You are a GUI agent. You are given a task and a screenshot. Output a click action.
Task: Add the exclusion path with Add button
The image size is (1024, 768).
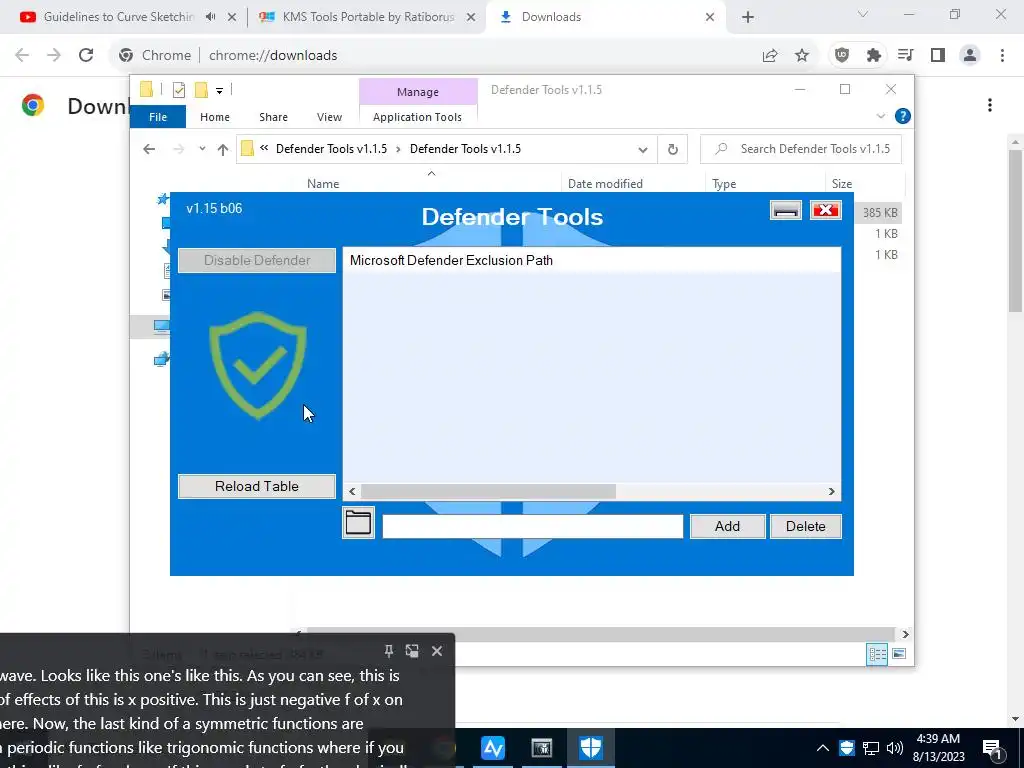pyautogui.click(x=727, y=526)
